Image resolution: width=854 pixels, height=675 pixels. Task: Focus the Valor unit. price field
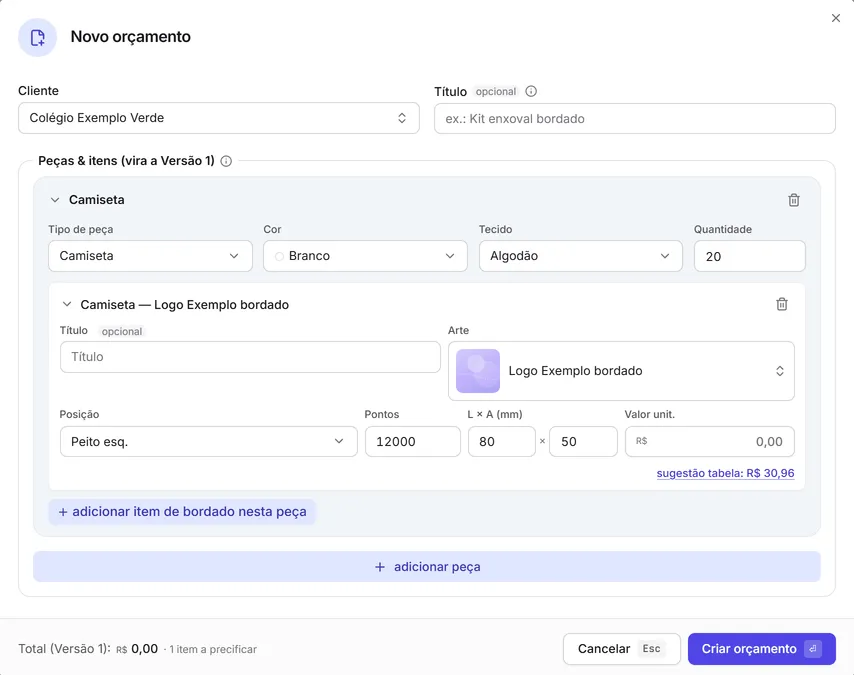coord(710,441)
